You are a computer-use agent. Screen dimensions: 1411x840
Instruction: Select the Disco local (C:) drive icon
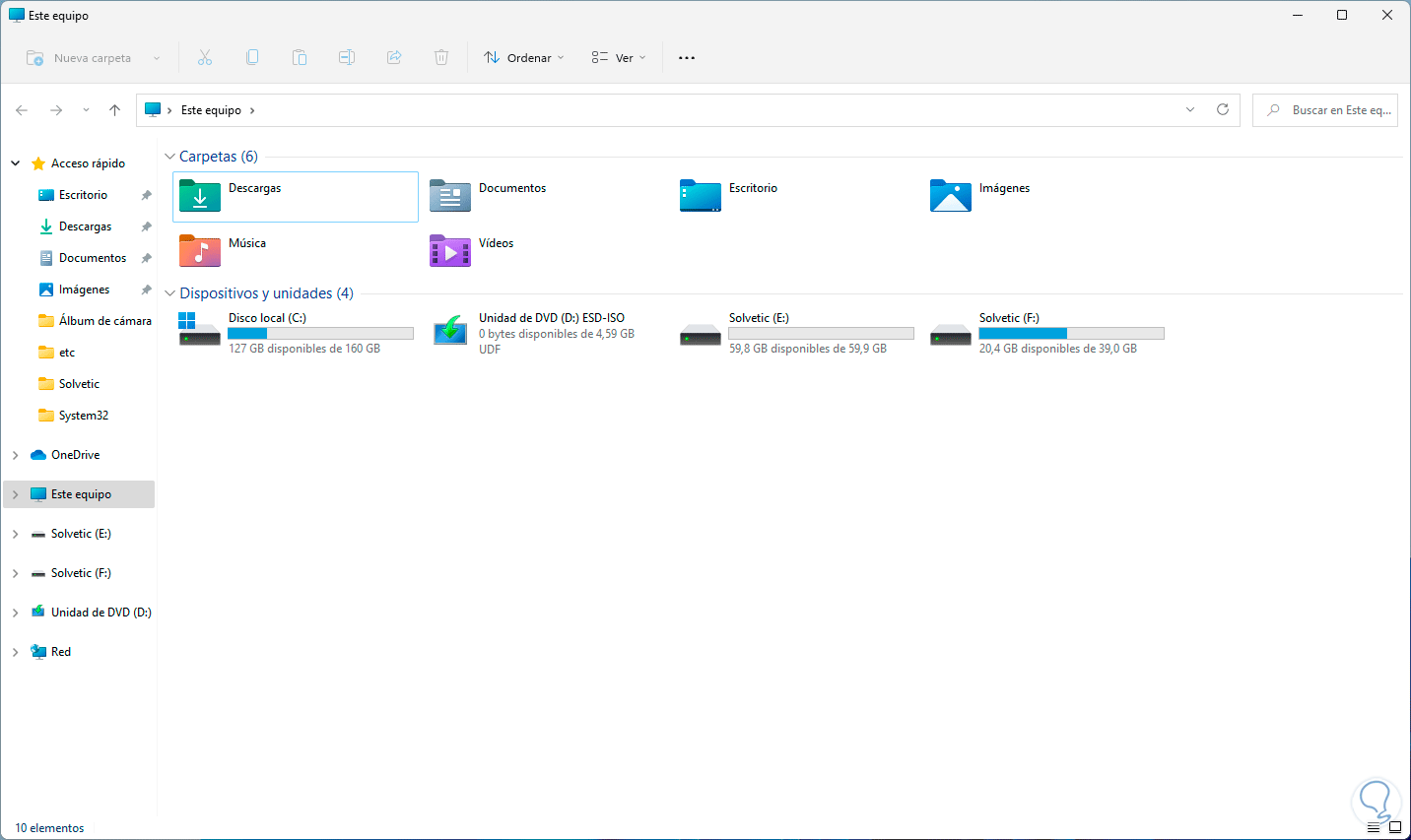200,329
